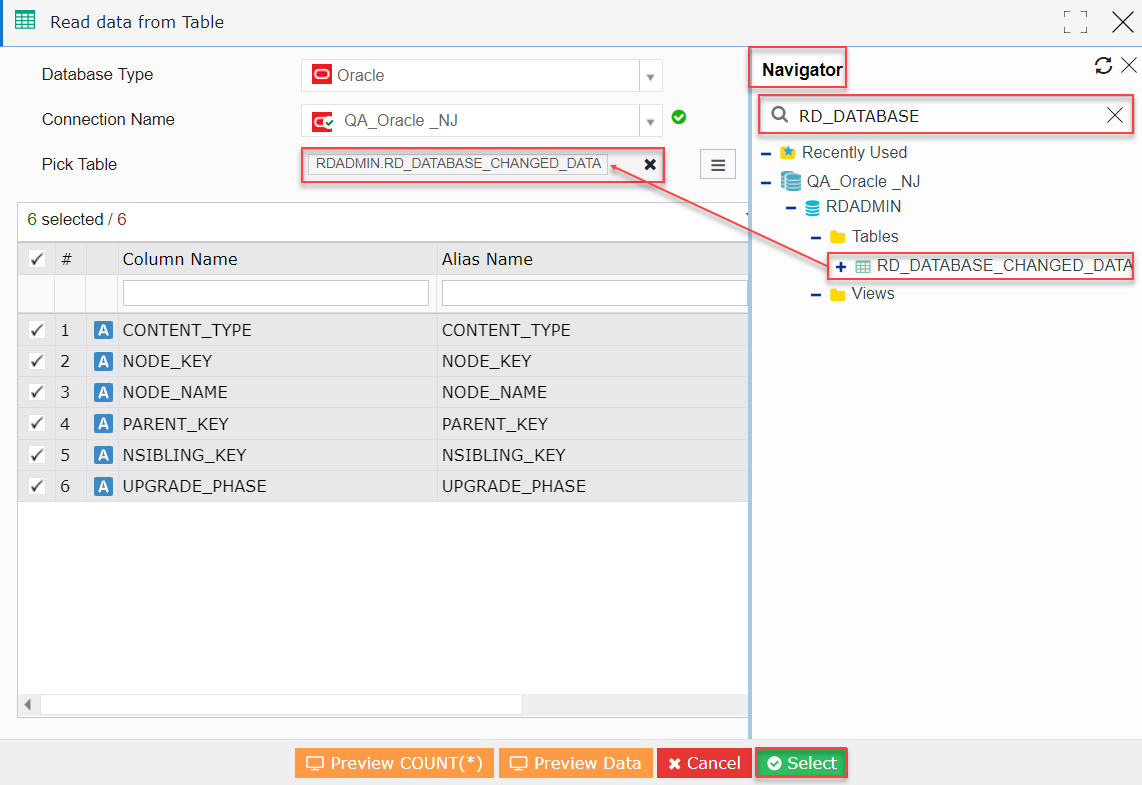This screenshot has height=785, width=1142.
Task: Confirm with the Select button
Action: 801,762
